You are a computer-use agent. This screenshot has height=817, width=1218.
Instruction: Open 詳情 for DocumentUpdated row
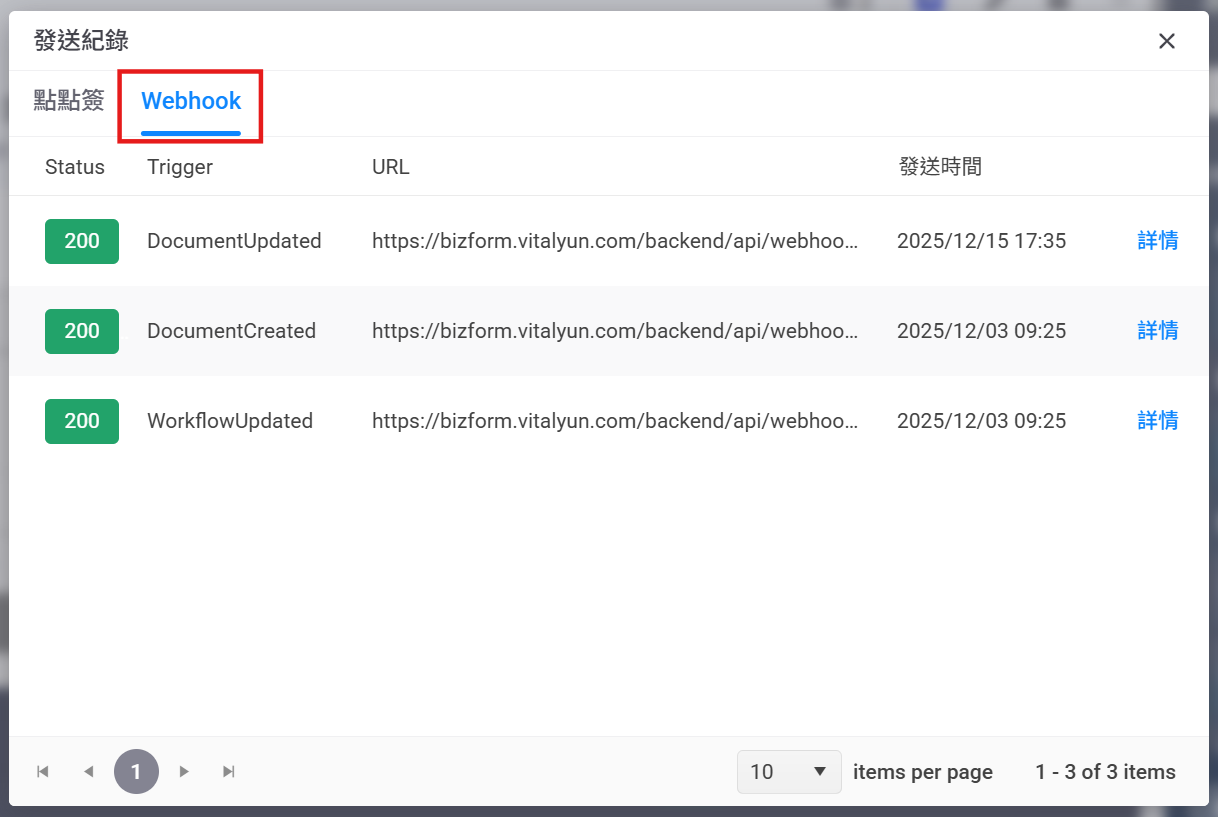[1157, 241]
